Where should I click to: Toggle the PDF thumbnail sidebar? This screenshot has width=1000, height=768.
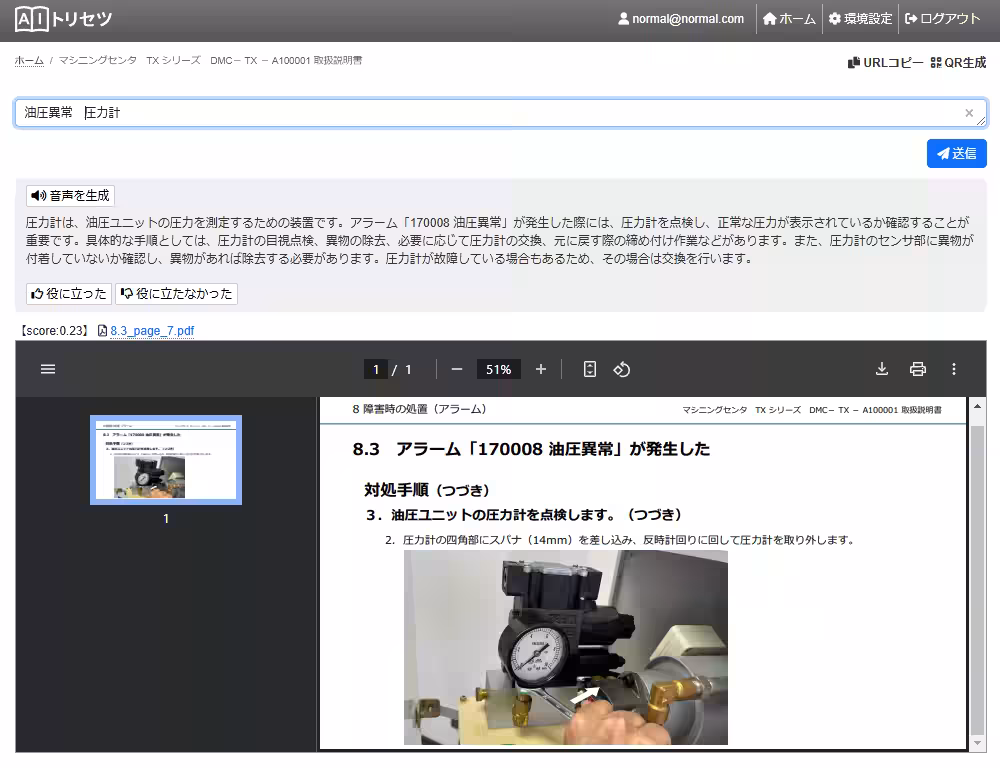[47, 369]
